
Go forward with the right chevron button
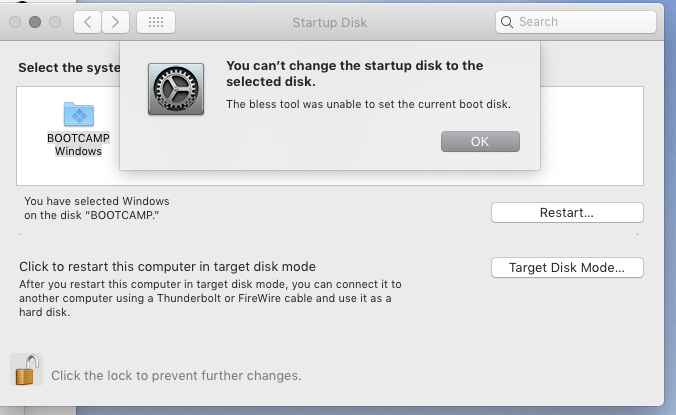pos(115,22)
